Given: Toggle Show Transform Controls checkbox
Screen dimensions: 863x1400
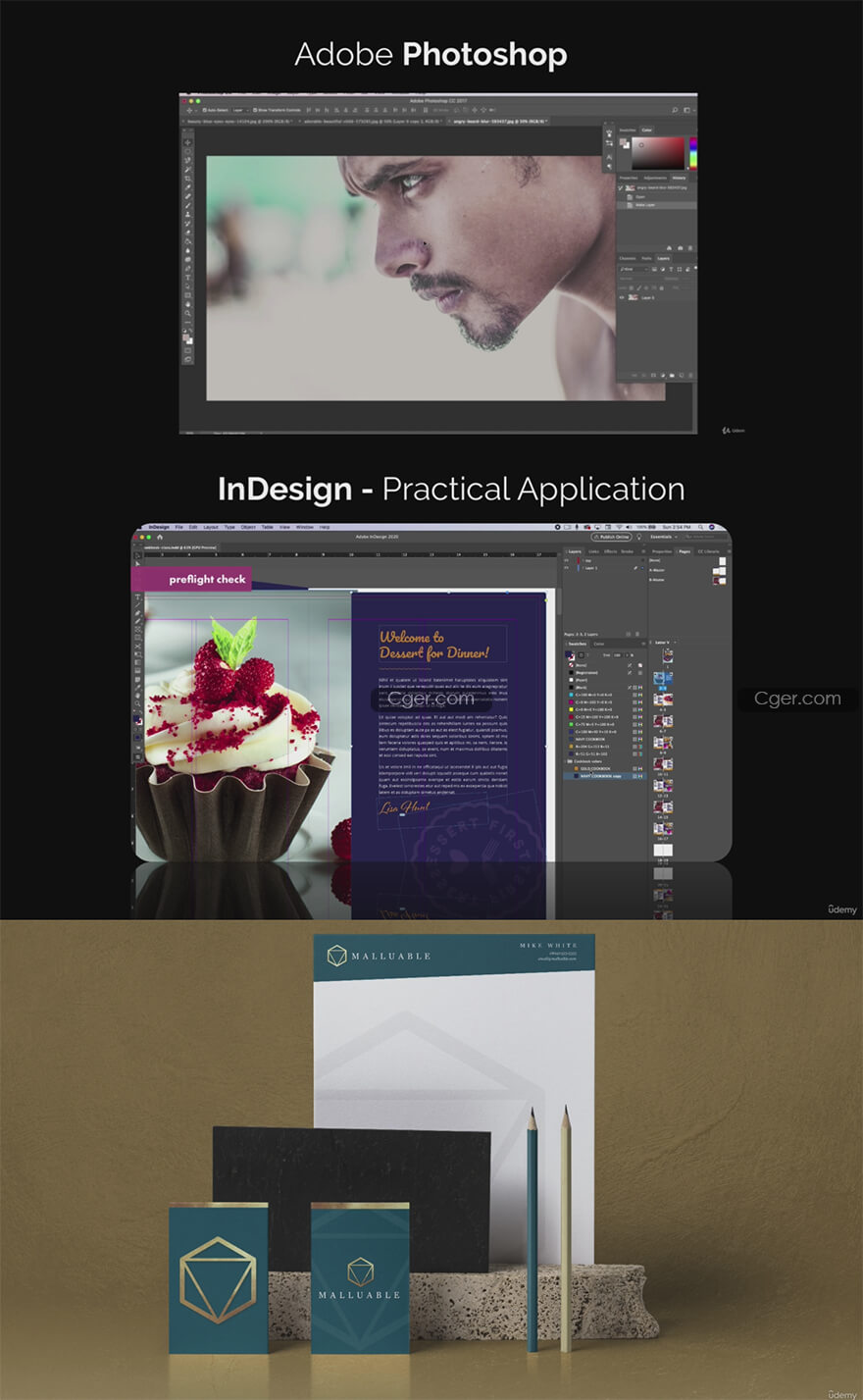Looking at the screenshot, I should click(x=255, y=110).
